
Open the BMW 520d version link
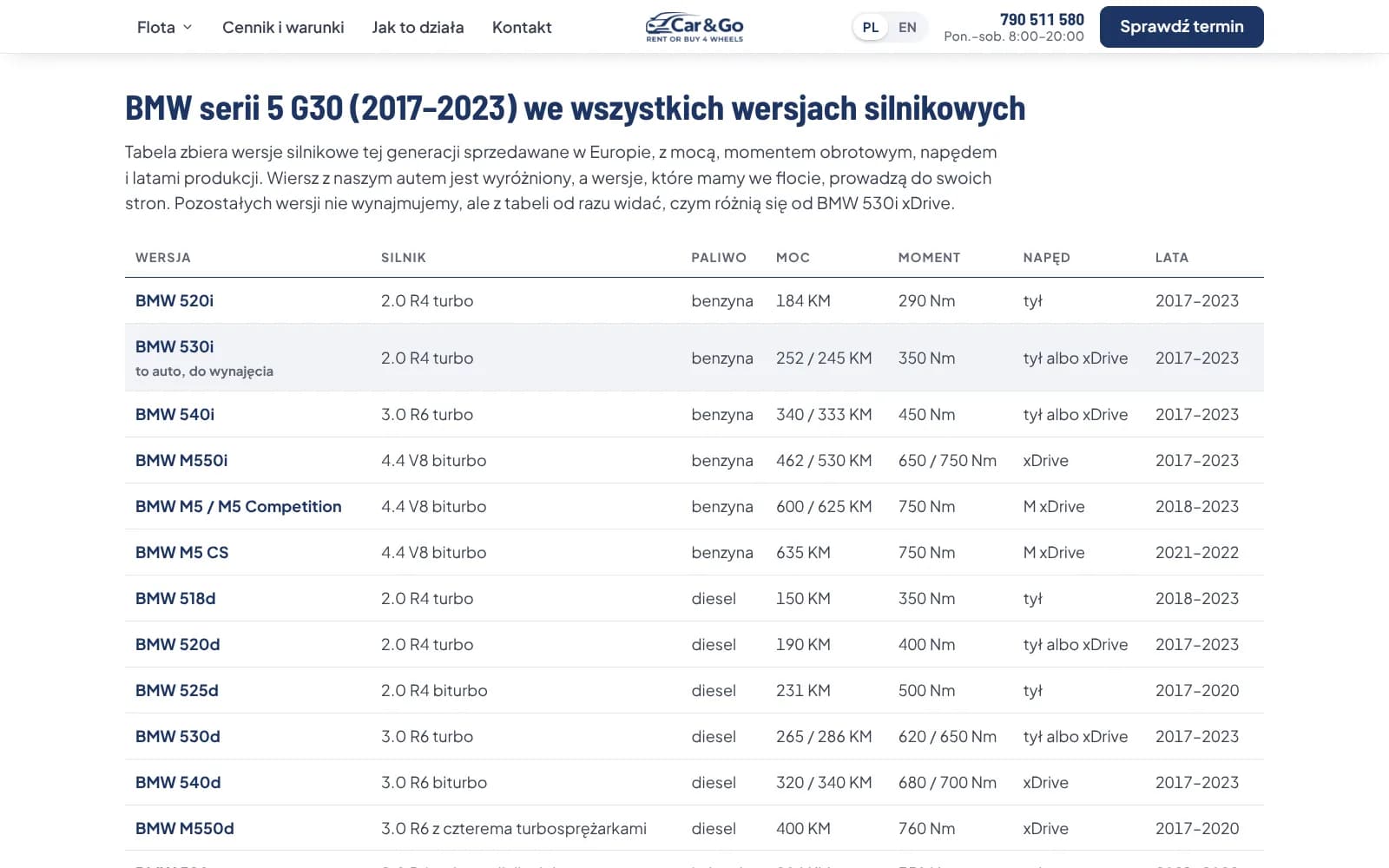coord(178,645)
